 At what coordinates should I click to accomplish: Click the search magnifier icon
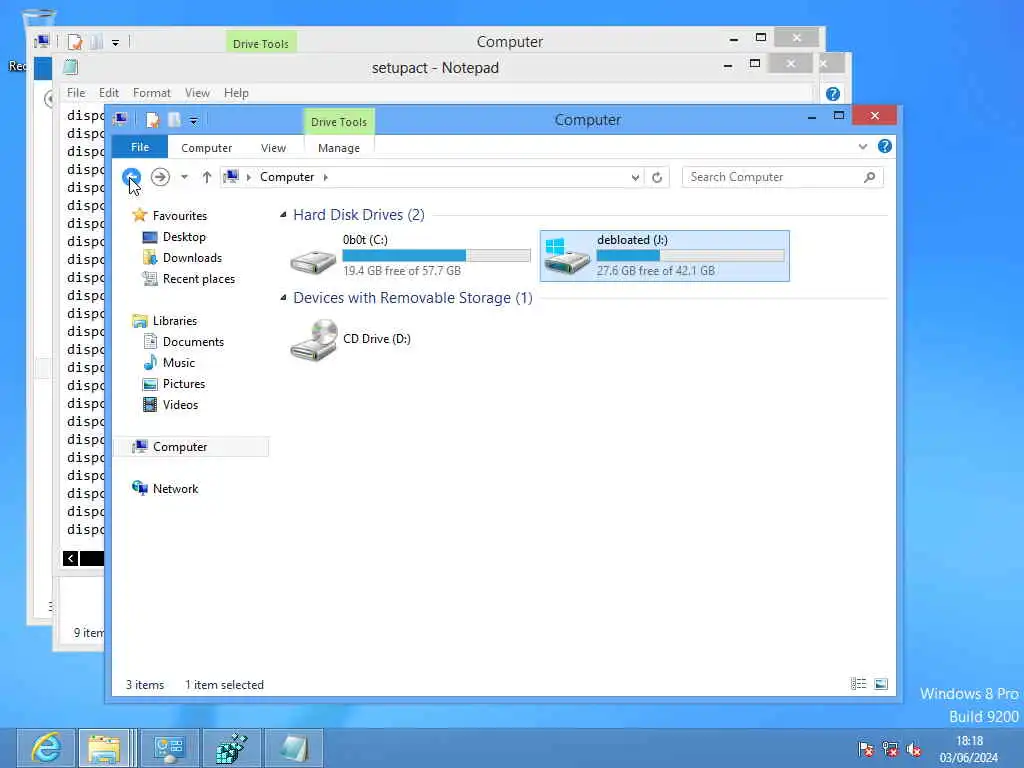point(869,177)
